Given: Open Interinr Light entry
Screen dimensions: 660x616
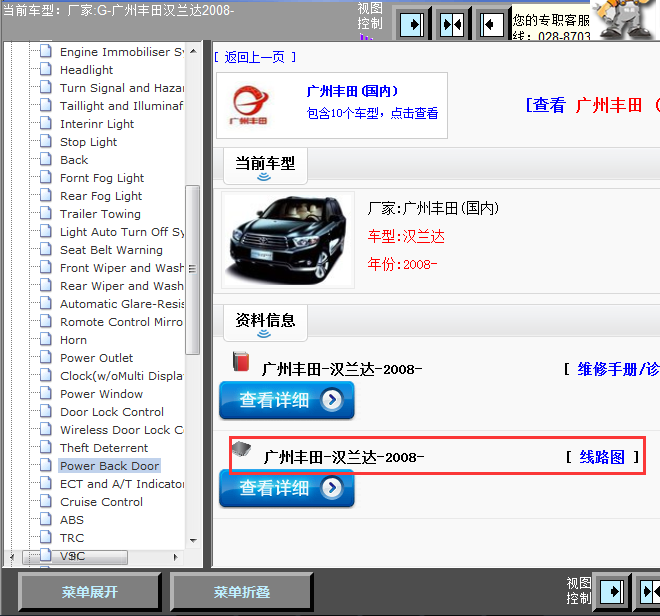Looking at the screenshot, I should (97, 124).
